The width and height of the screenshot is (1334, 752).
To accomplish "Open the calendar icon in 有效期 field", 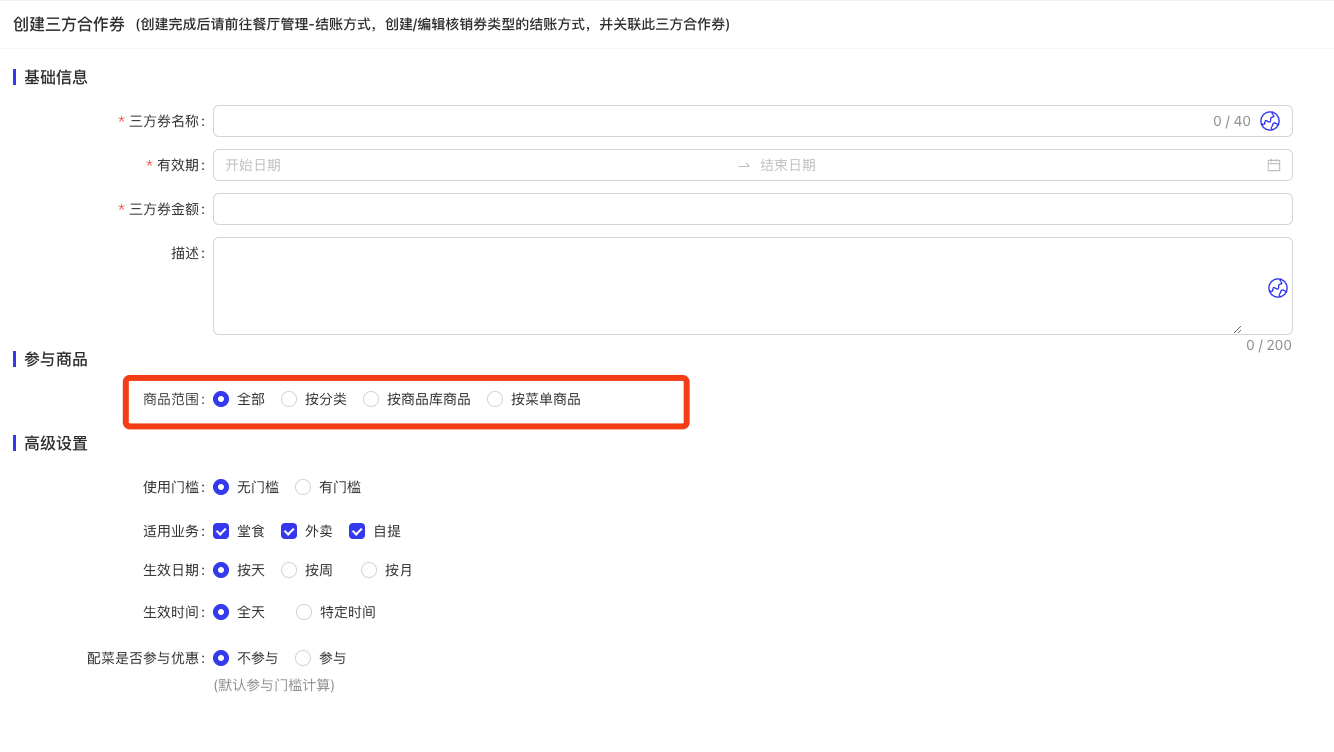I will [1273, 165].
